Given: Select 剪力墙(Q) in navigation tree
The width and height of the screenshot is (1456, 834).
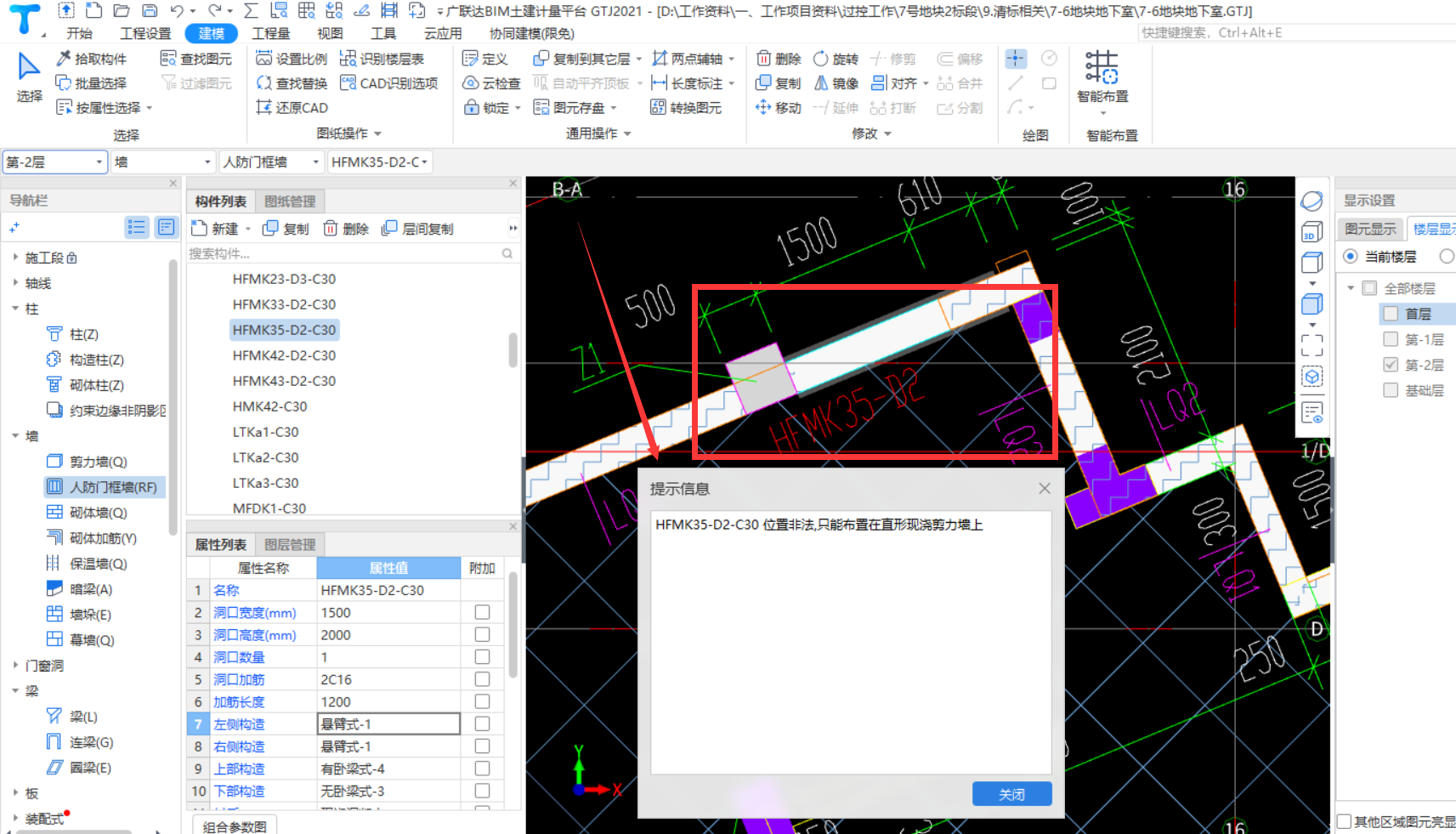Looking at the screenshot, I should 98,462.
